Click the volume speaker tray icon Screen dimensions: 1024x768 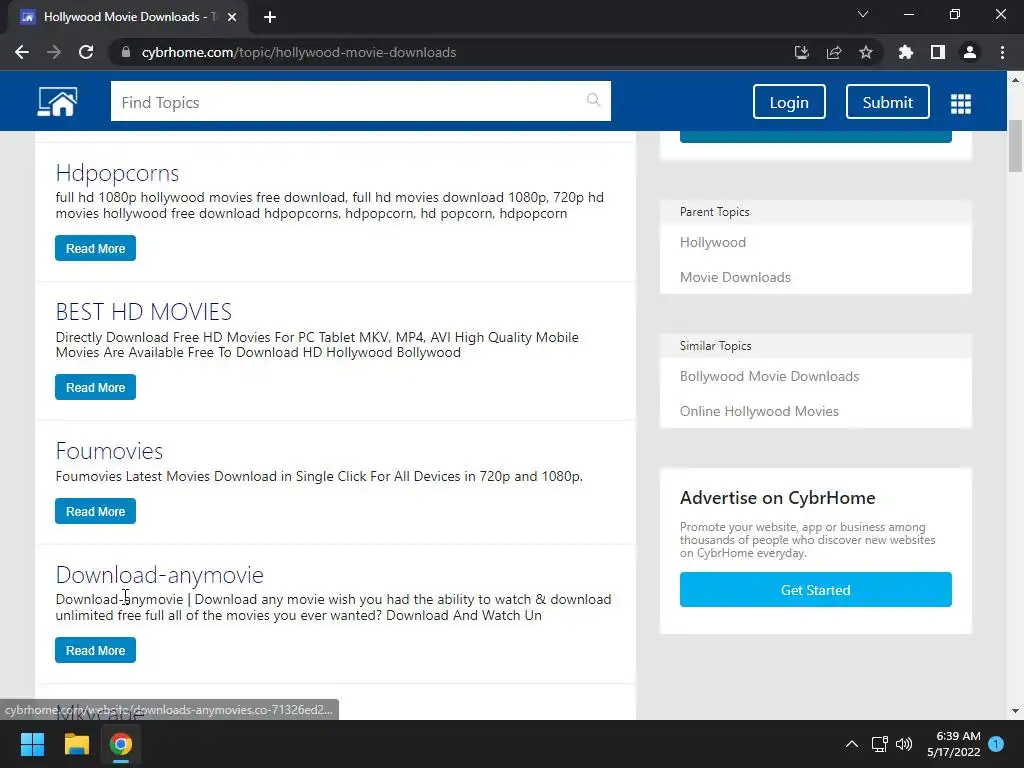904,744
